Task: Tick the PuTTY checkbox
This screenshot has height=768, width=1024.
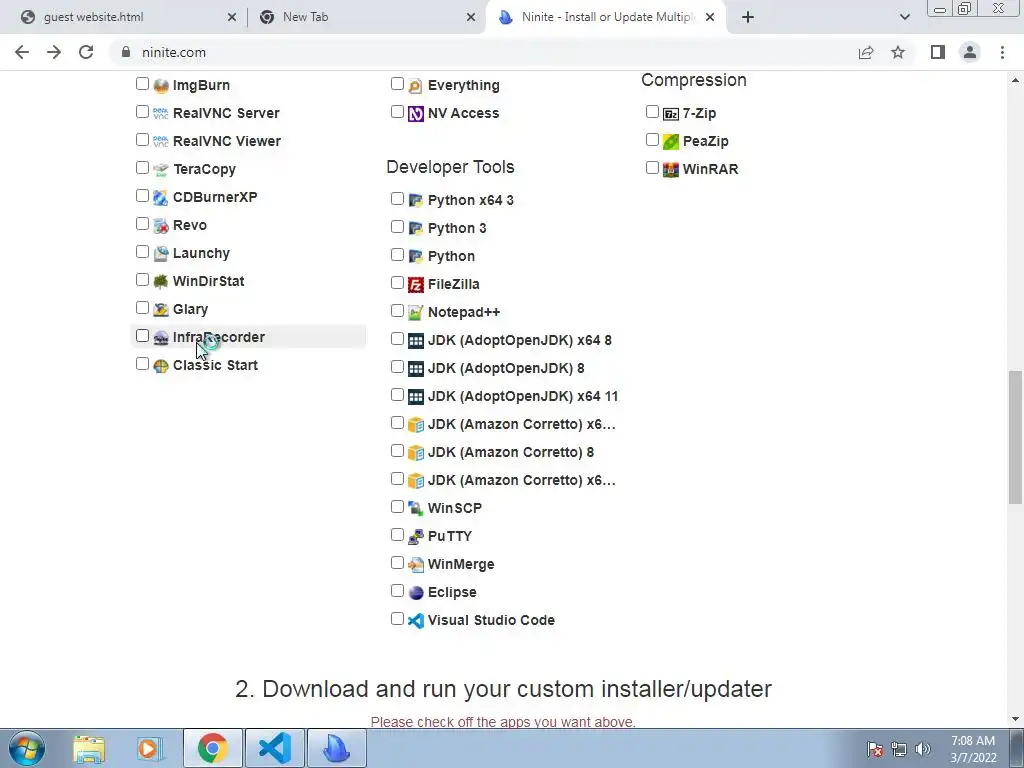Action: click(397, 535)
